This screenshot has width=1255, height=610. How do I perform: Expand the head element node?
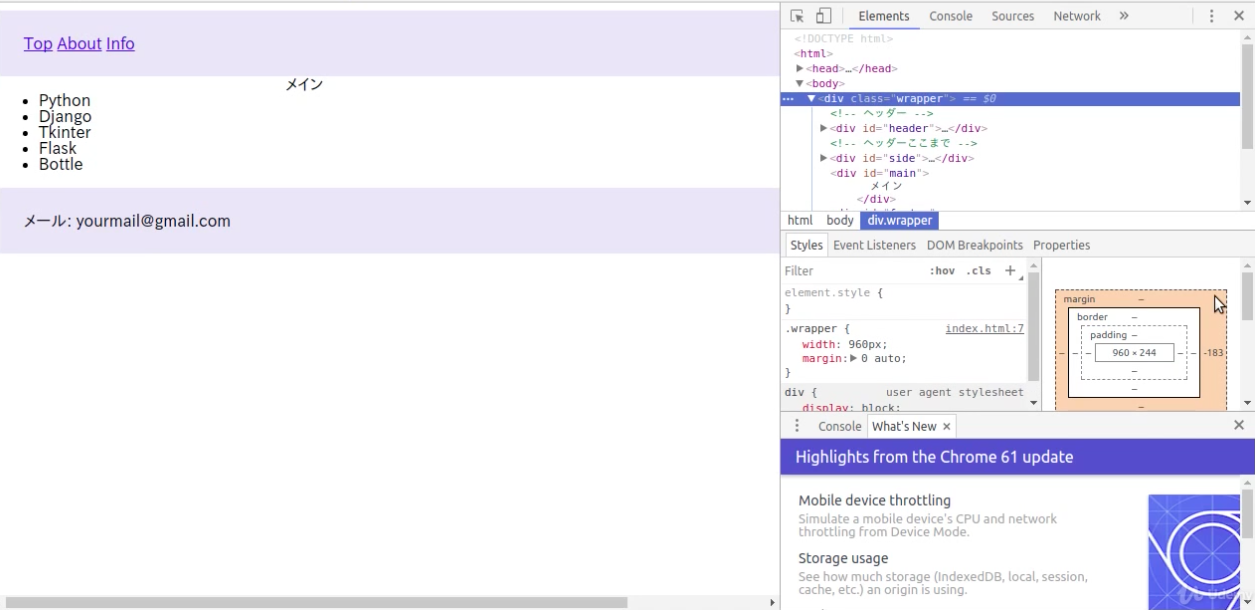click(x=800, y=69)
